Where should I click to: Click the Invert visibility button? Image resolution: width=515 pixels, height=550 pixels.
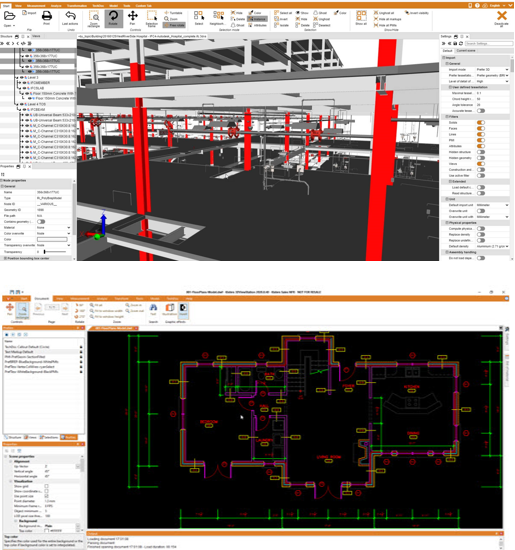pyautogui.click(x=417, y=13)
